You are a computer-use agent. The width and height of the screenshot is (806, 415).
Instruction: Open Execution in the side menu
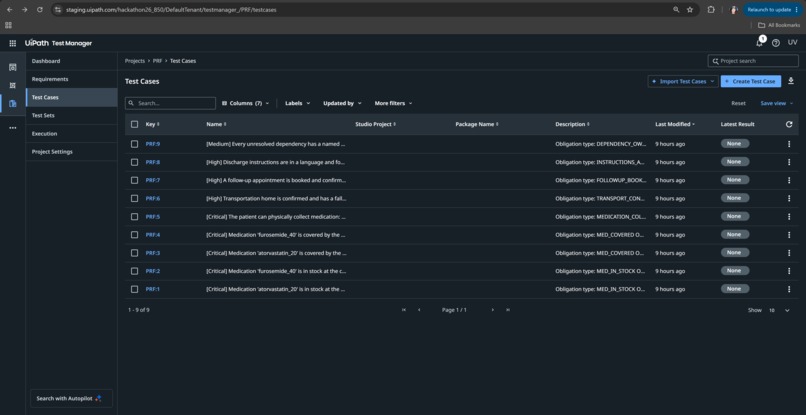(x=71, y=134)
